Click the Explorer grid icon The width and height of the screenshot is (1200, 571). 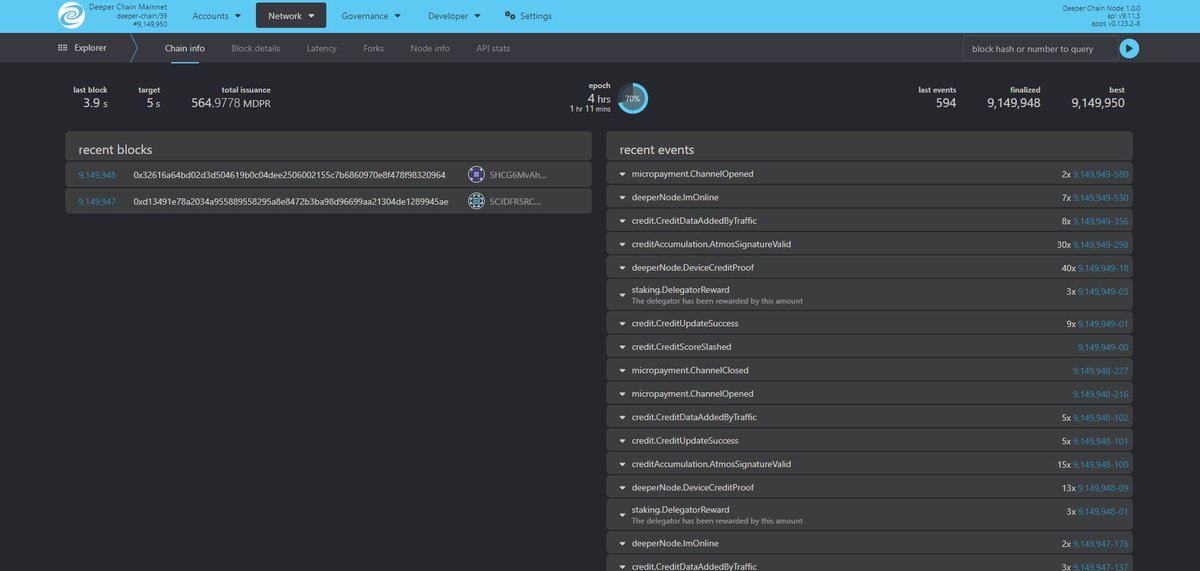pyautogui.click(x=63, y=48)
